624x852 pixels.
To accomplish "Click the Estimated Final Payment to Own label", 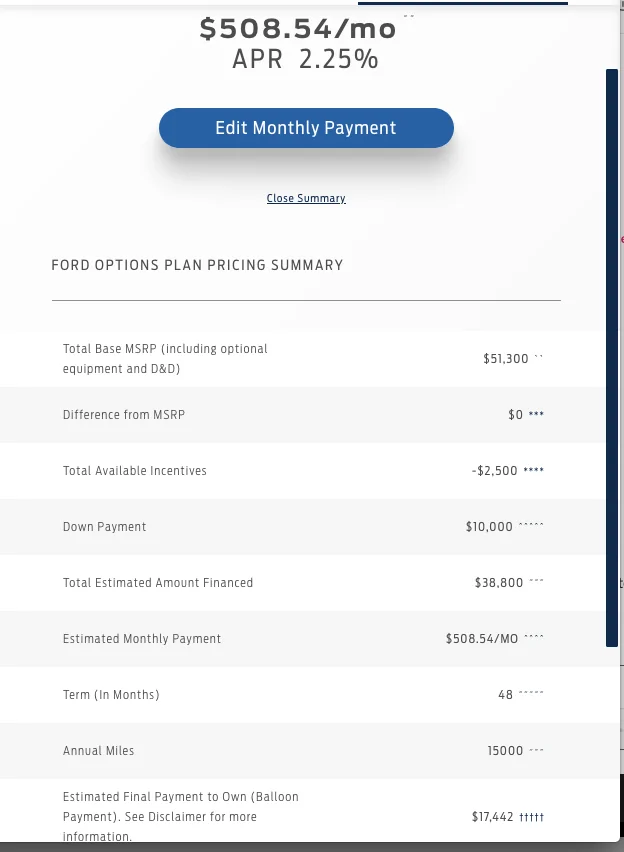I will pyautogui.click(x=180, y=816).
